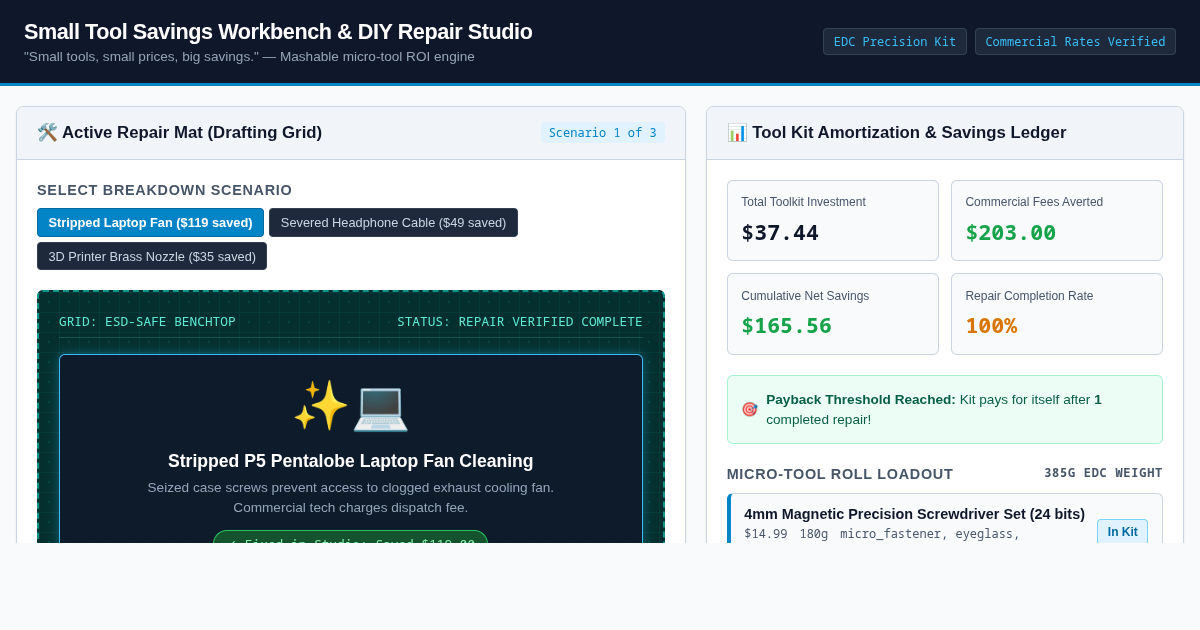The image size is (1200, 630).
Task: Click Commercial Fees Averted $203.00 value
Action: pos(1010,233)
